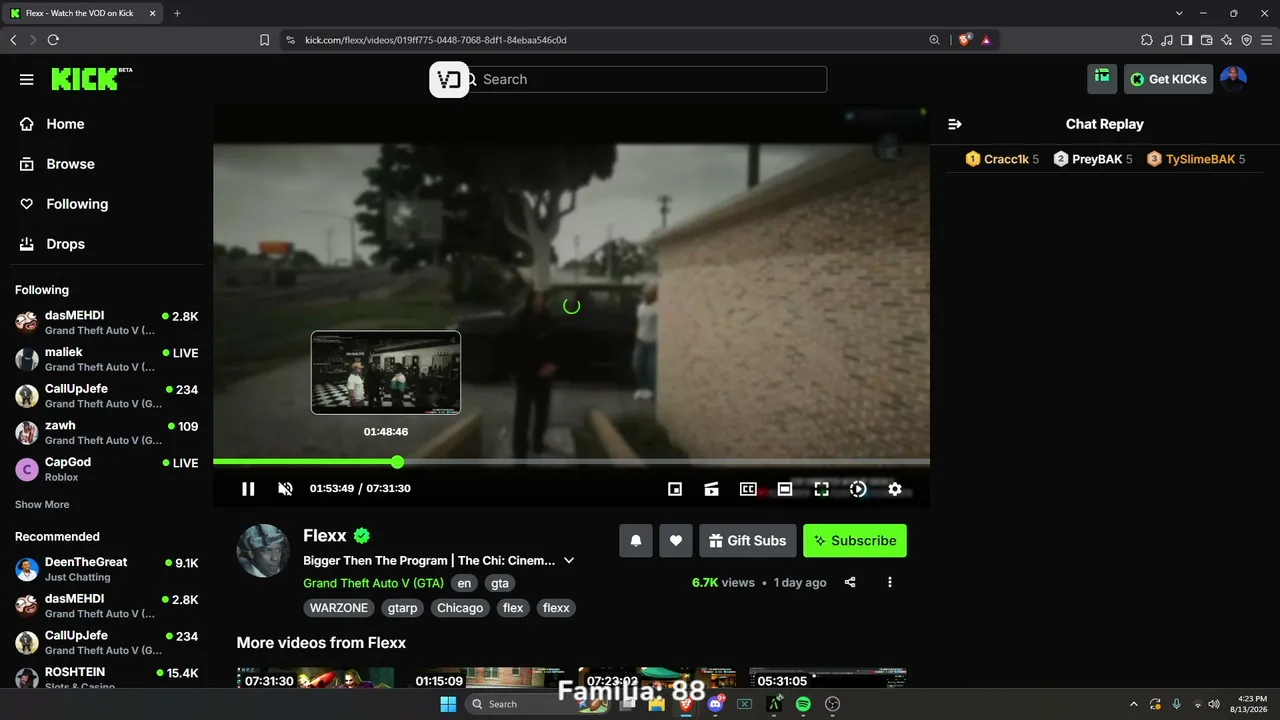The width and height of the screenshot is (1280, 720).
Task: Create a clip from the video
Action: click(711, 489)
